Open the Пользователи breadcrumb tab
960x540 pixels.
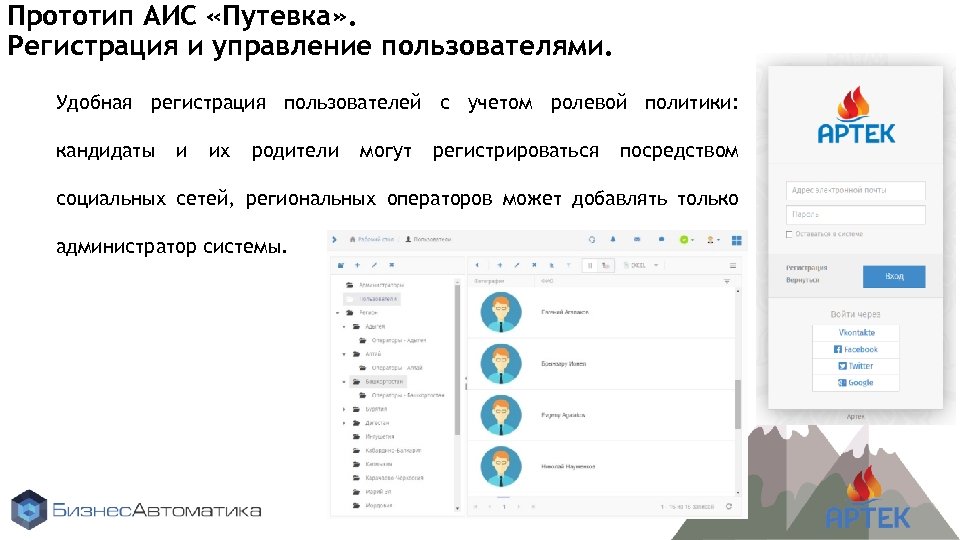pyautogui.click(x=429, y=239)
